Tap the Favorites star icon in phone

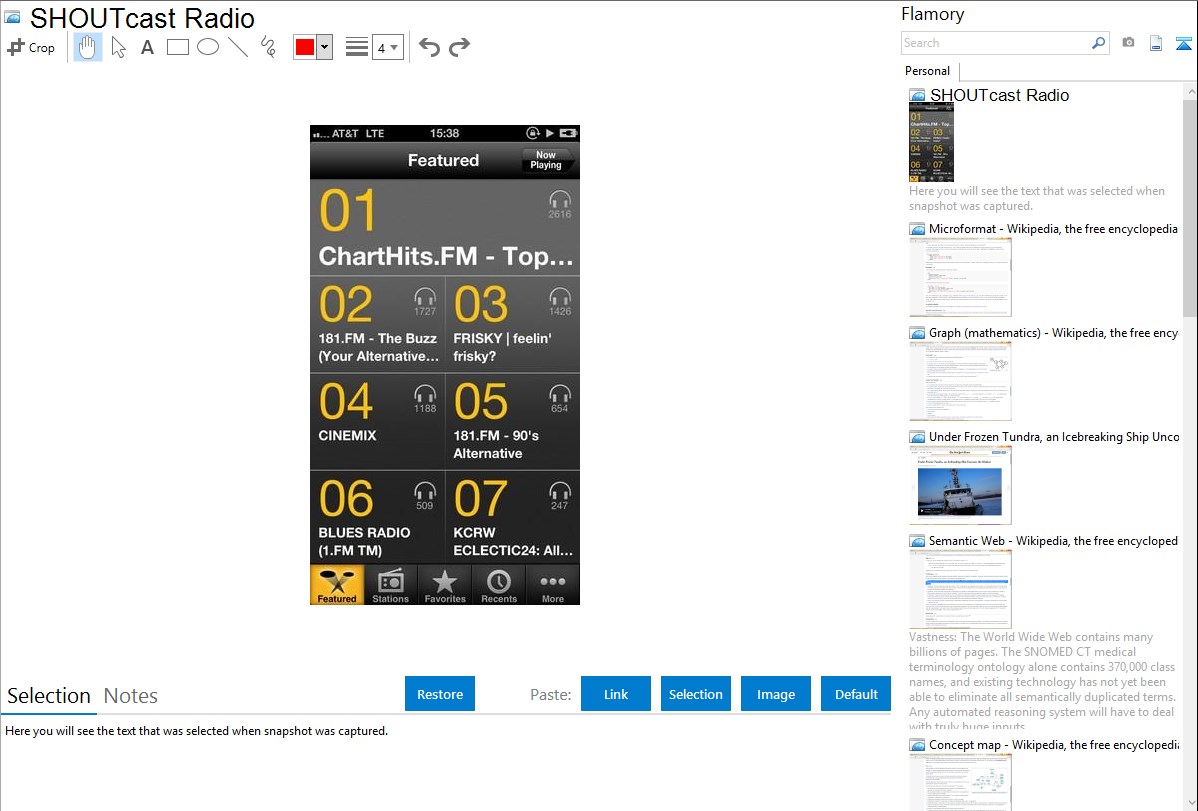[x=445, y=586]
